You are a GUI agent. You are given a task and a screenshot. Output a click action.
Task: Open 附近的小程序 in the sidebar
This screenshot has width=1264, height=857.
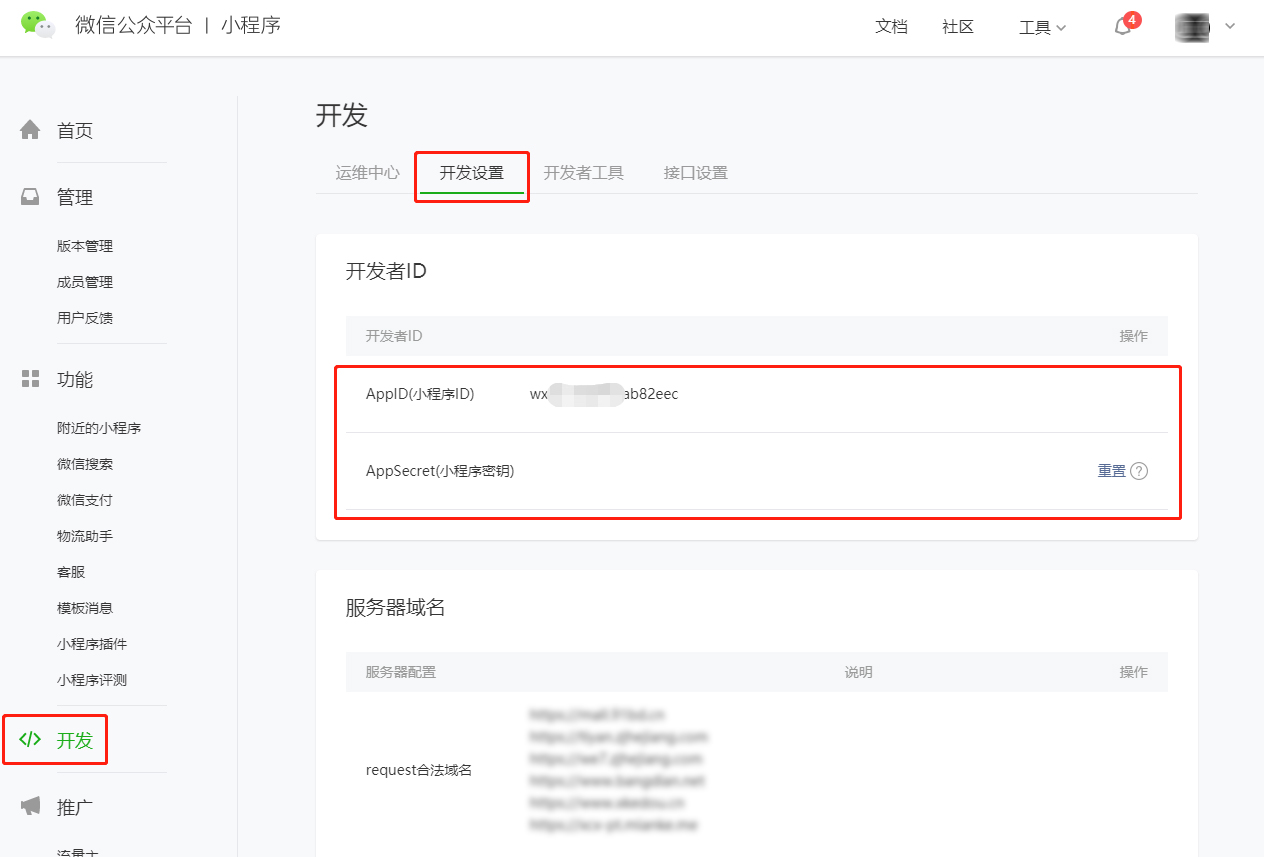(99, 428)
